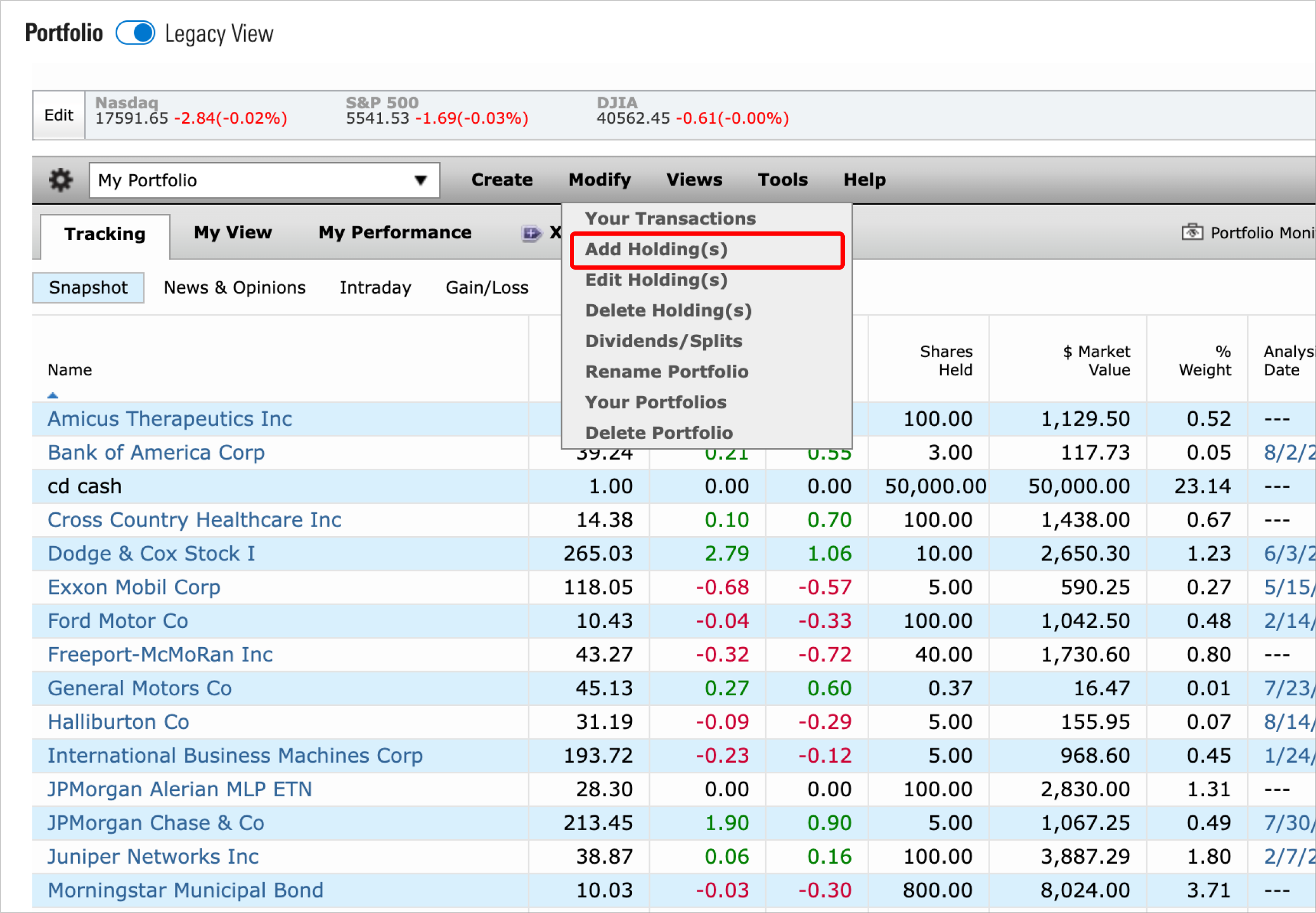
Task: Choose Edit Holding(s) menu item
Action: 656,280
